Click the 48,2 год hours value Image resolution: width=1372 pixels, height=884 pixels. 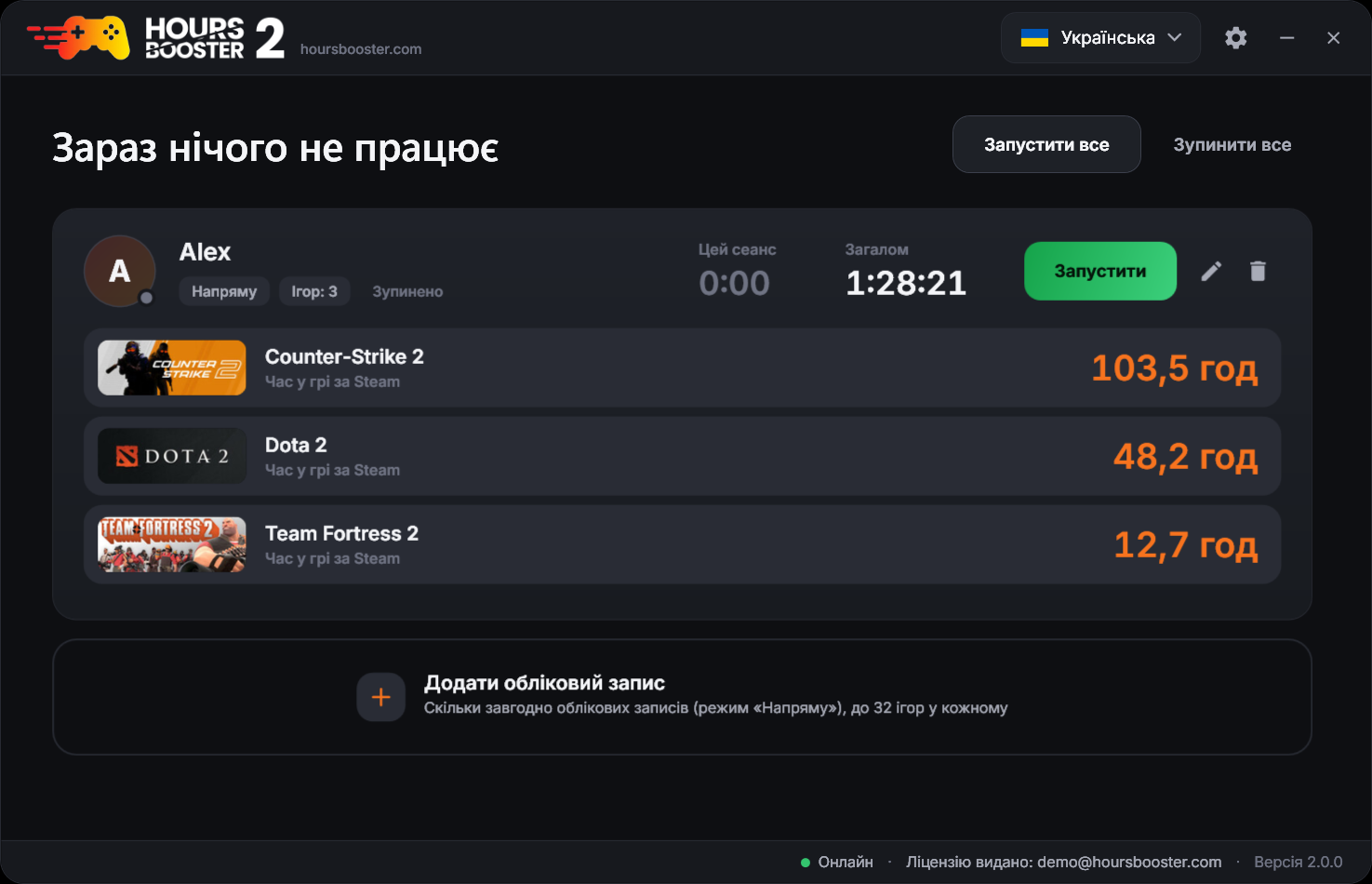coord(1186,457)
